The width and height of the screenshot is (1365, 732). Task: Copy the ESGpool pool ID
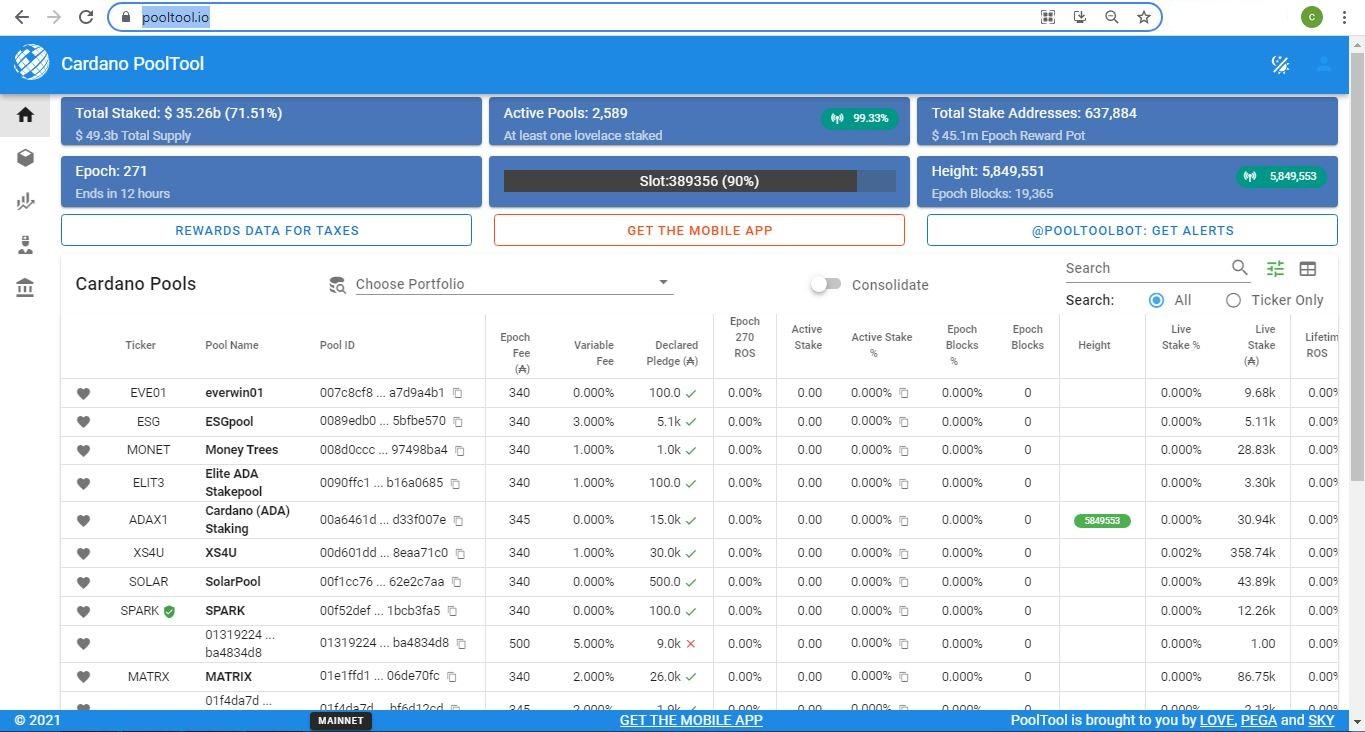pos(458,422)
